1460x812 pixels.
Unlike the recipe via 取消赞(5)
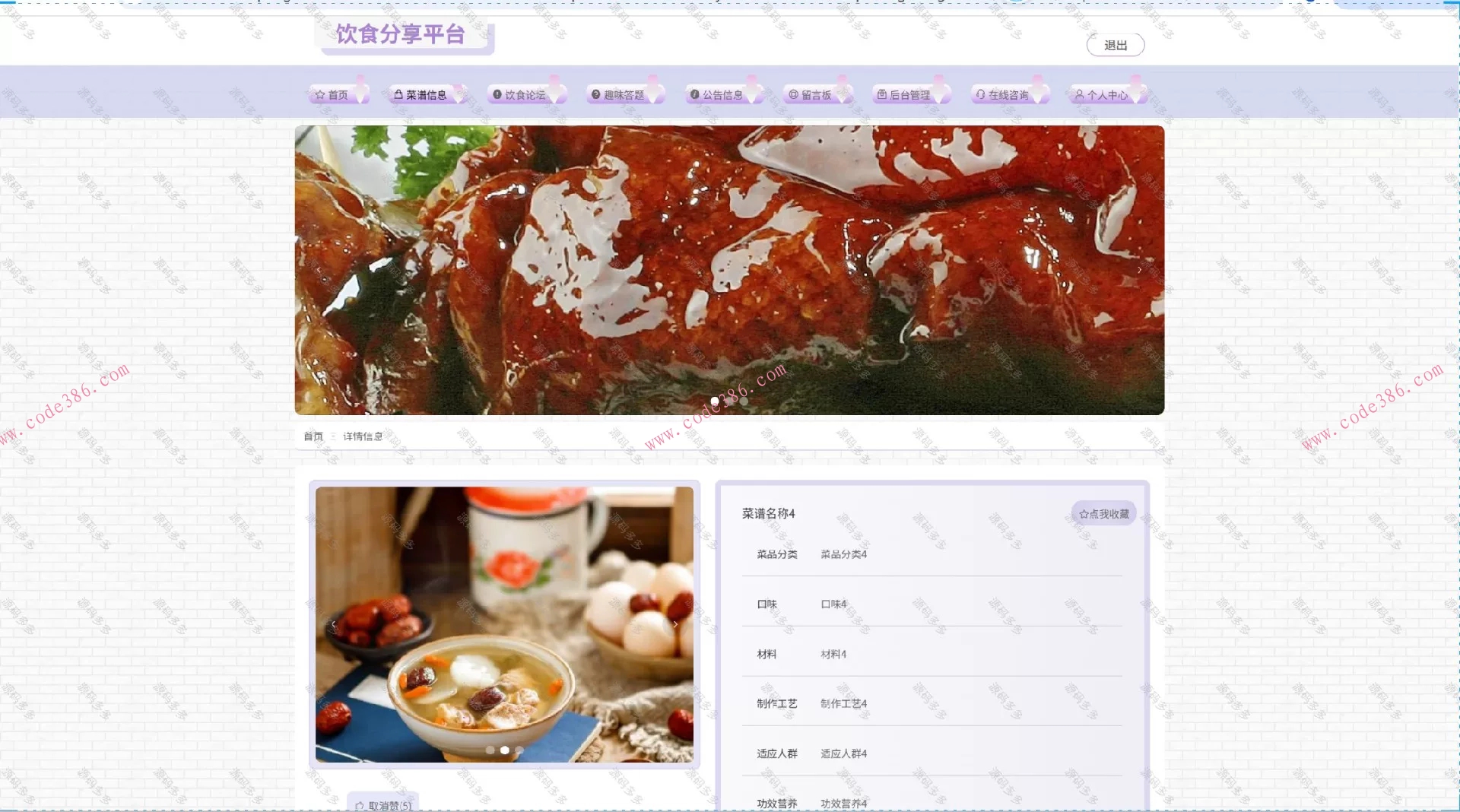[382, 804]
